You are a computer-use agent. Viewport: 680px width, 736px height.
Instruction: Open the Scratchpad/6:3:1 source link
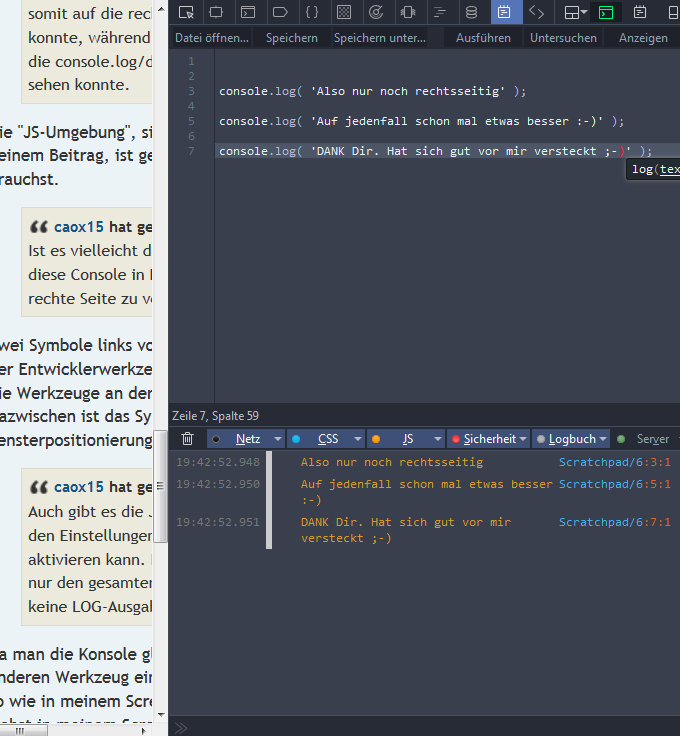pyautogui.click(x=614, y=462)
